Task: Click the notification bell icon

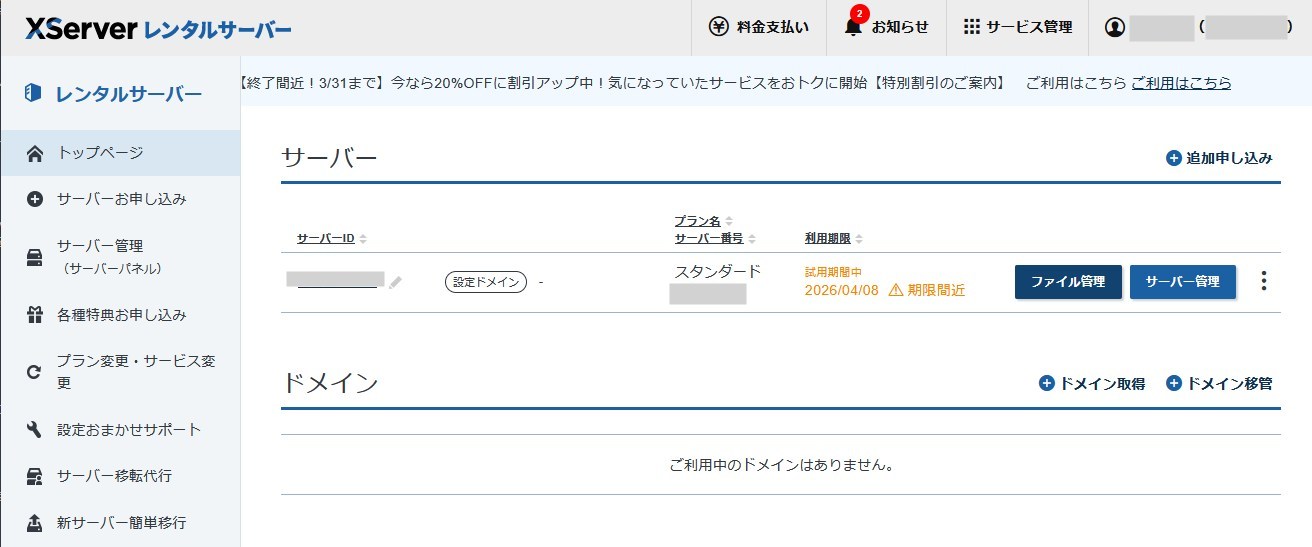Action: pos(853,28)
